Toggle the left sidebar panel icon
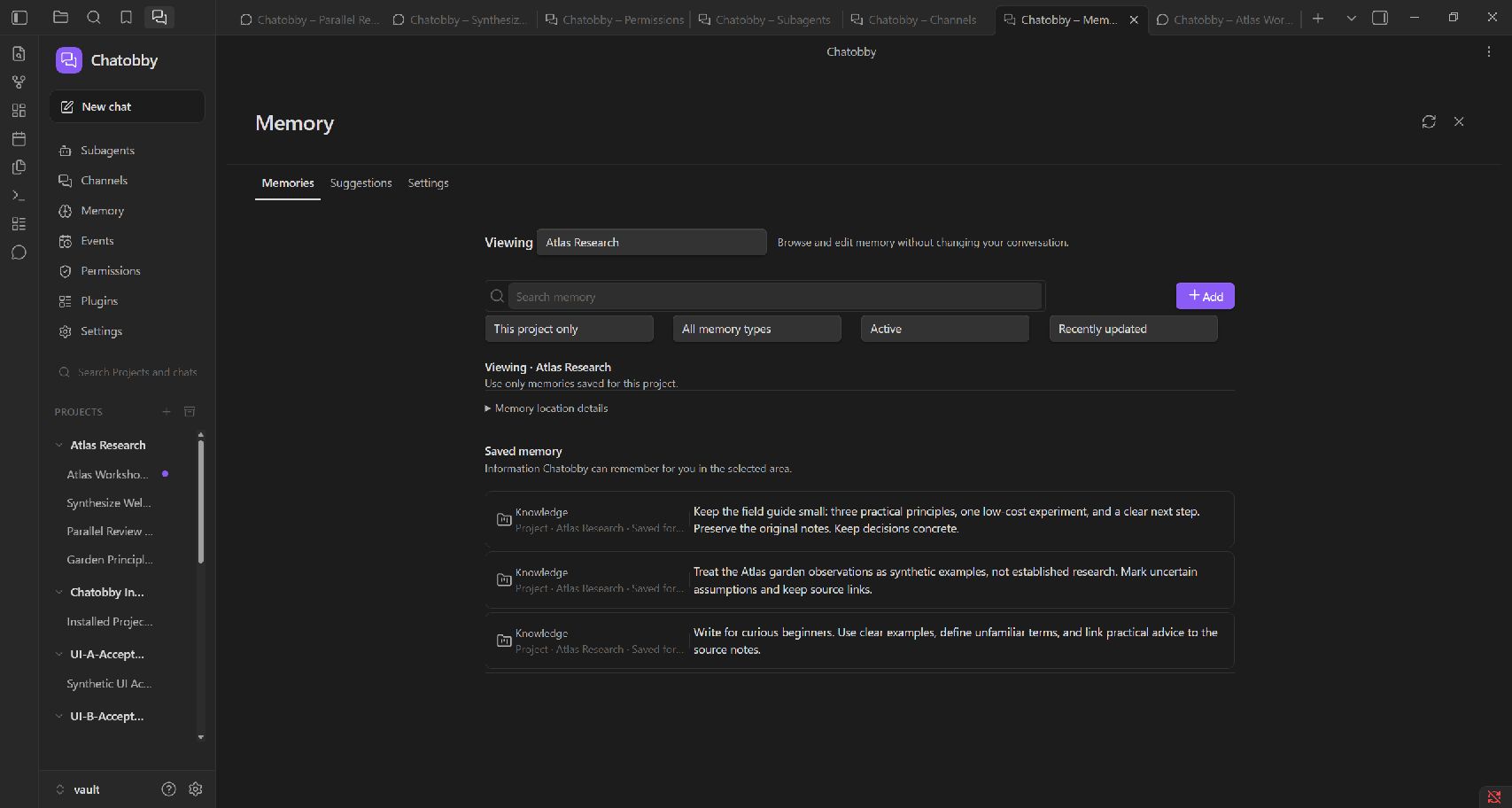1512x808 pixels. 19,18
